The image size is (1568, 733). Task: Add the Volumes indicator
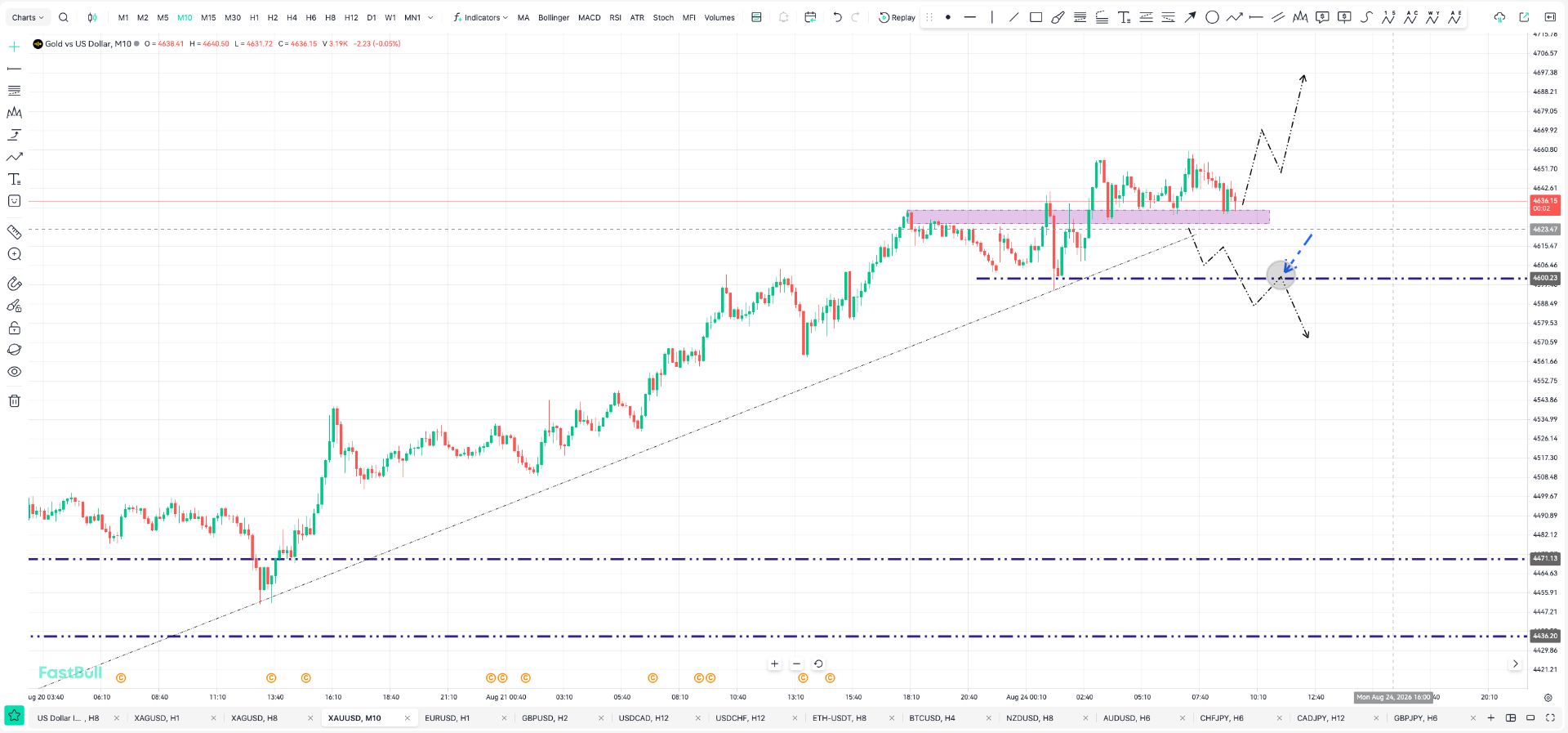(x=719, y=17)
